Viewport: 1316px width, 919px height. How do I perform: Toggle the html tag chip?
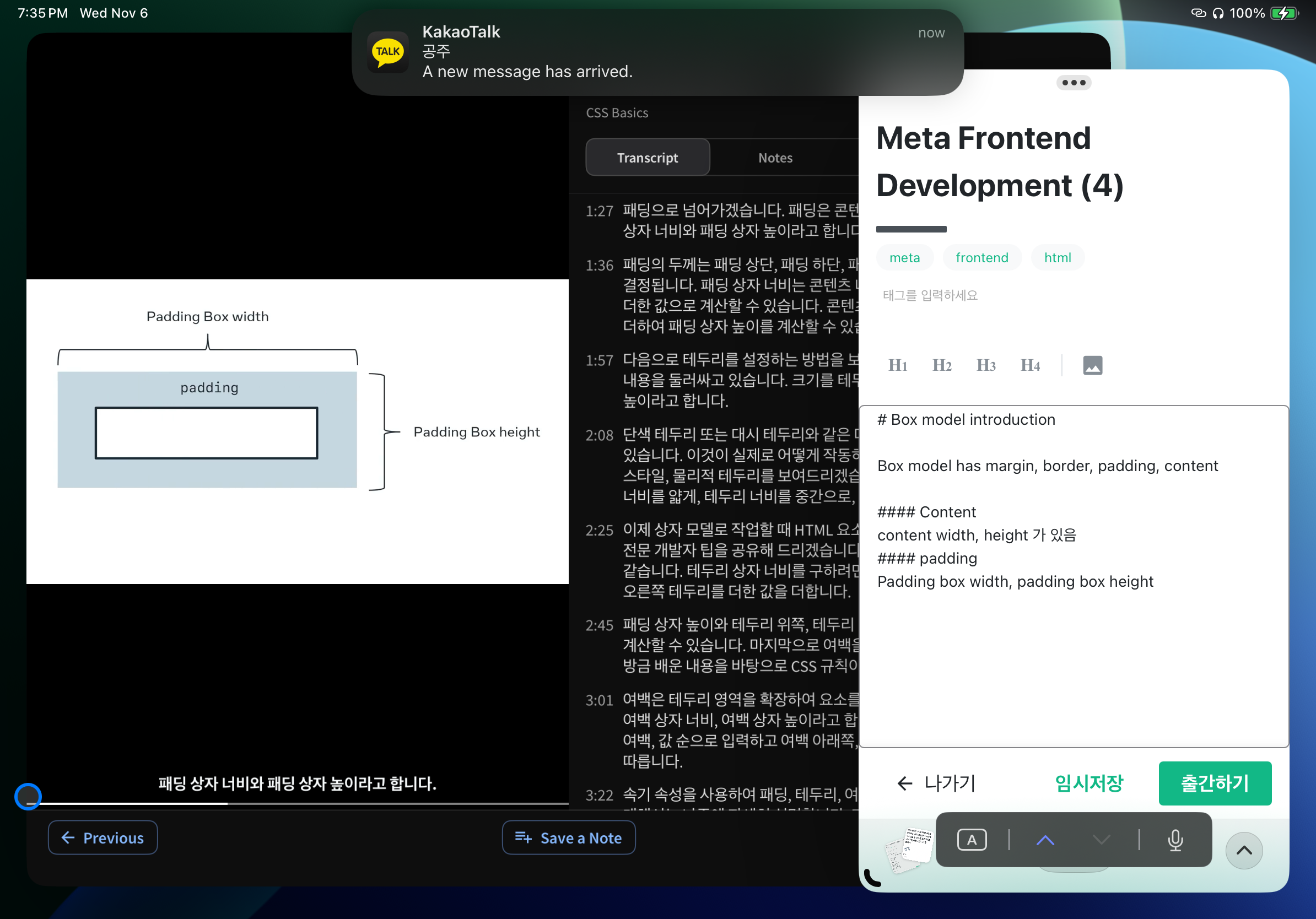1057,257
